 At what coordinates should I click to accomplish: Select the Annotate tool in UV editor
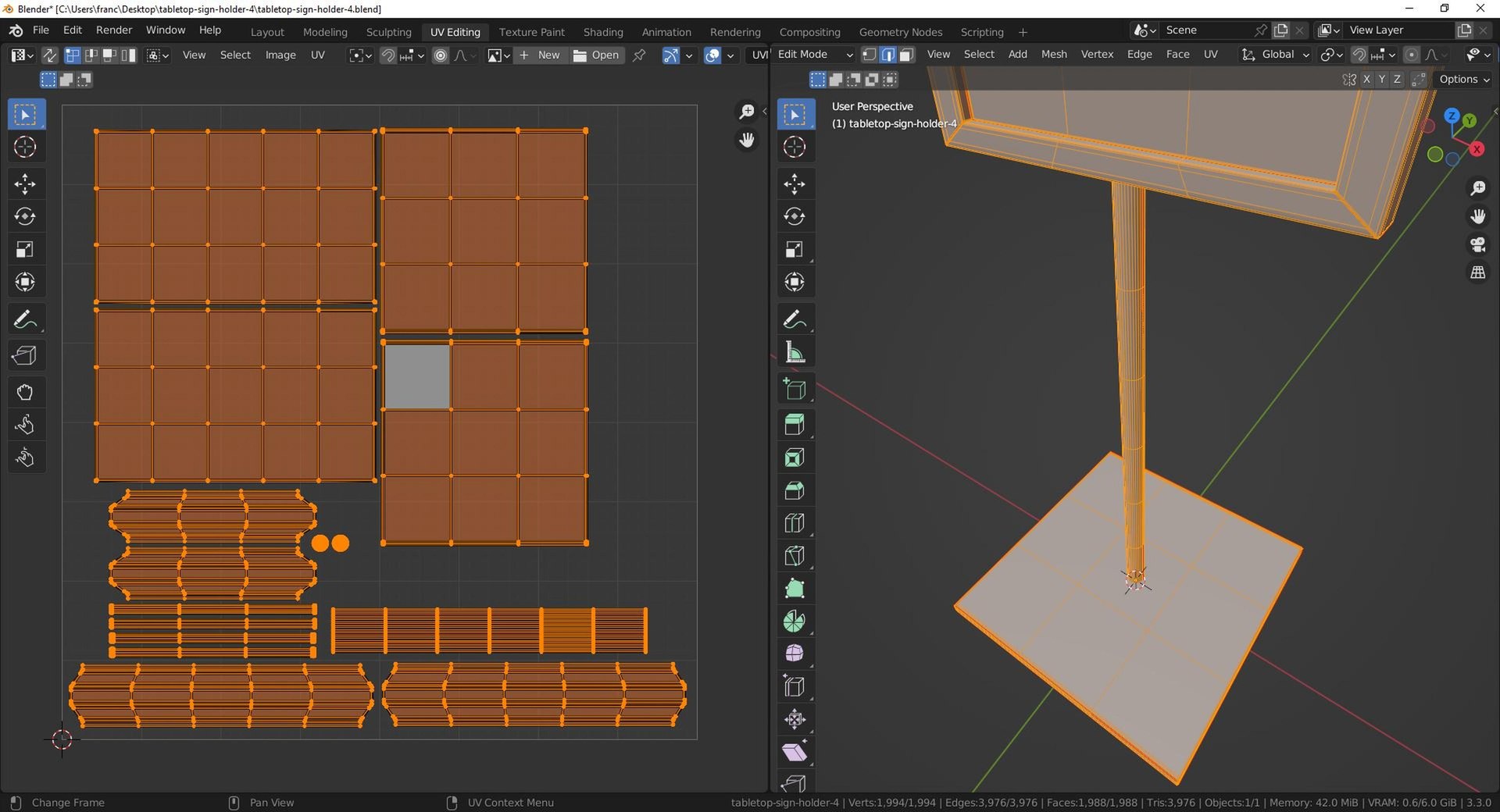pyautogui.click(x=25, y=319)
